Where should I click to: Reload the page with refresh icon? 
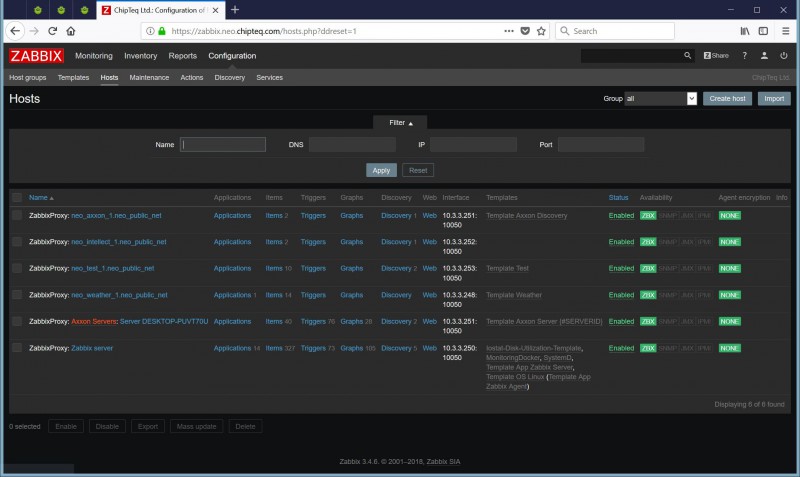52,31
